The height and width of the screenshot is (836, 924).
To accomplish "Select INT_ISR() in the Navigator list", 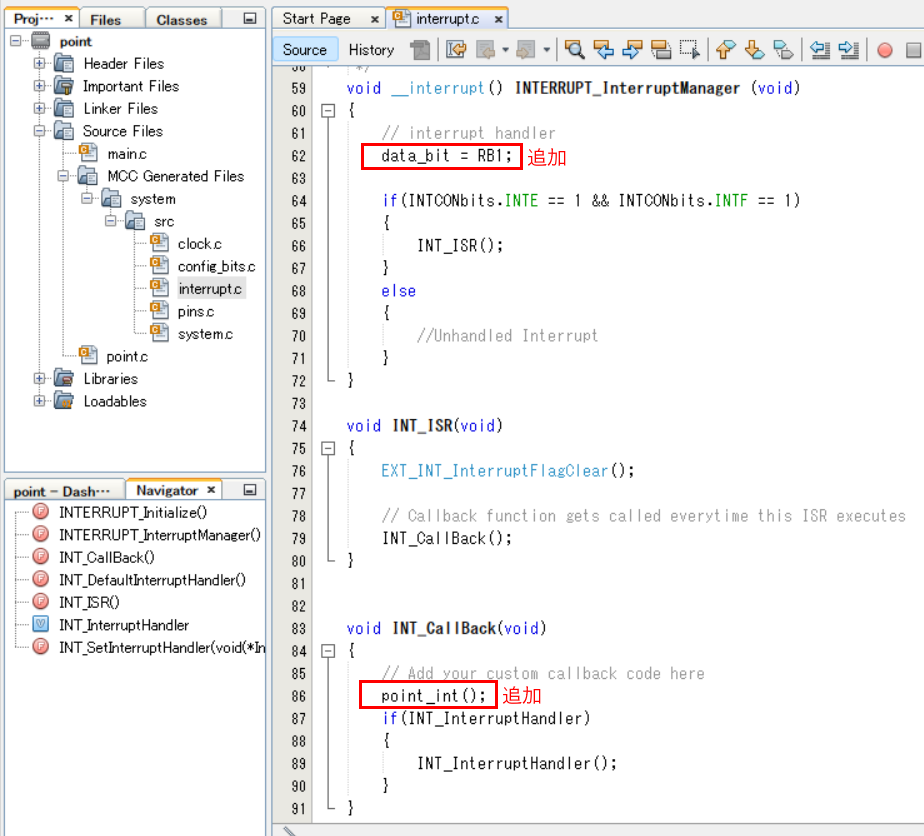I will (89, 602).
